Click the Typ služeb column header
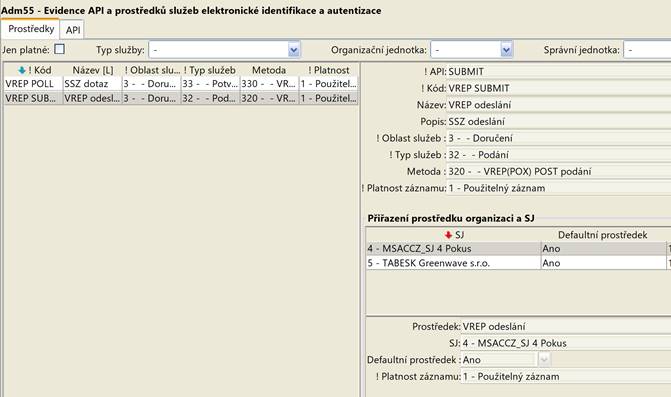This screenshot has height=397, width=671. [210, 70]
